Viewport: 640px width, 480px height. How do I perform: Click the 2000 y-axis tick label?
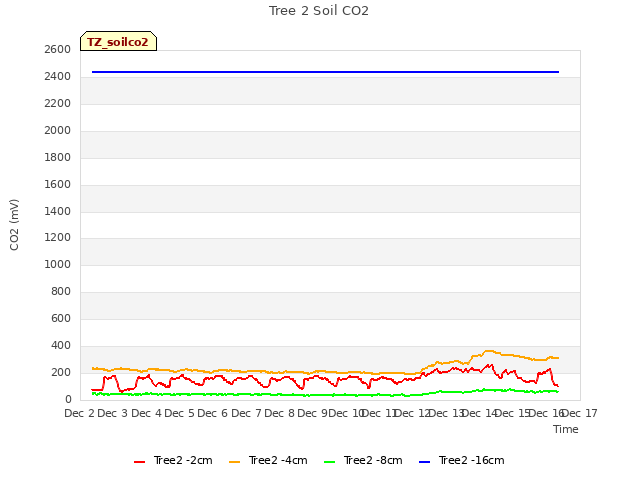pos(58,130)
